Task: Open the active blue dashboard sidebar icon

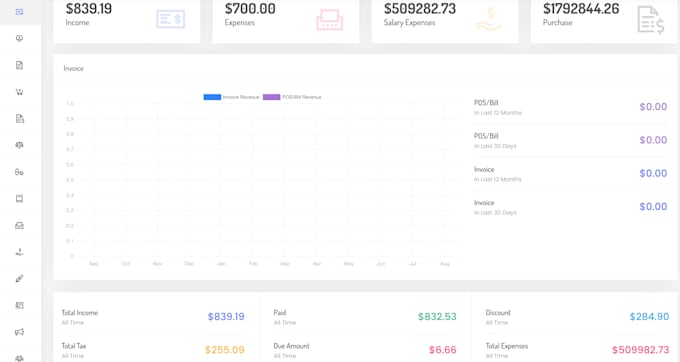Action: [x=20, y=12]
